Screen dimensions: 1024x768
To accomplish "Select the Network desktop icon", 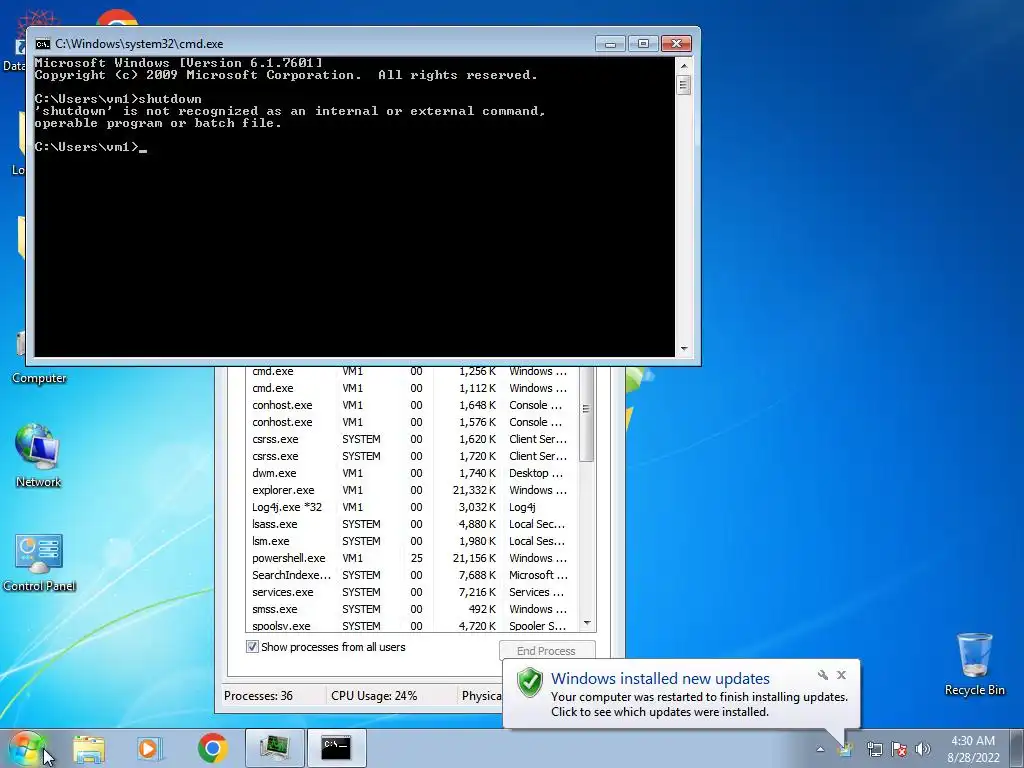I will click(x=38, y=455).
